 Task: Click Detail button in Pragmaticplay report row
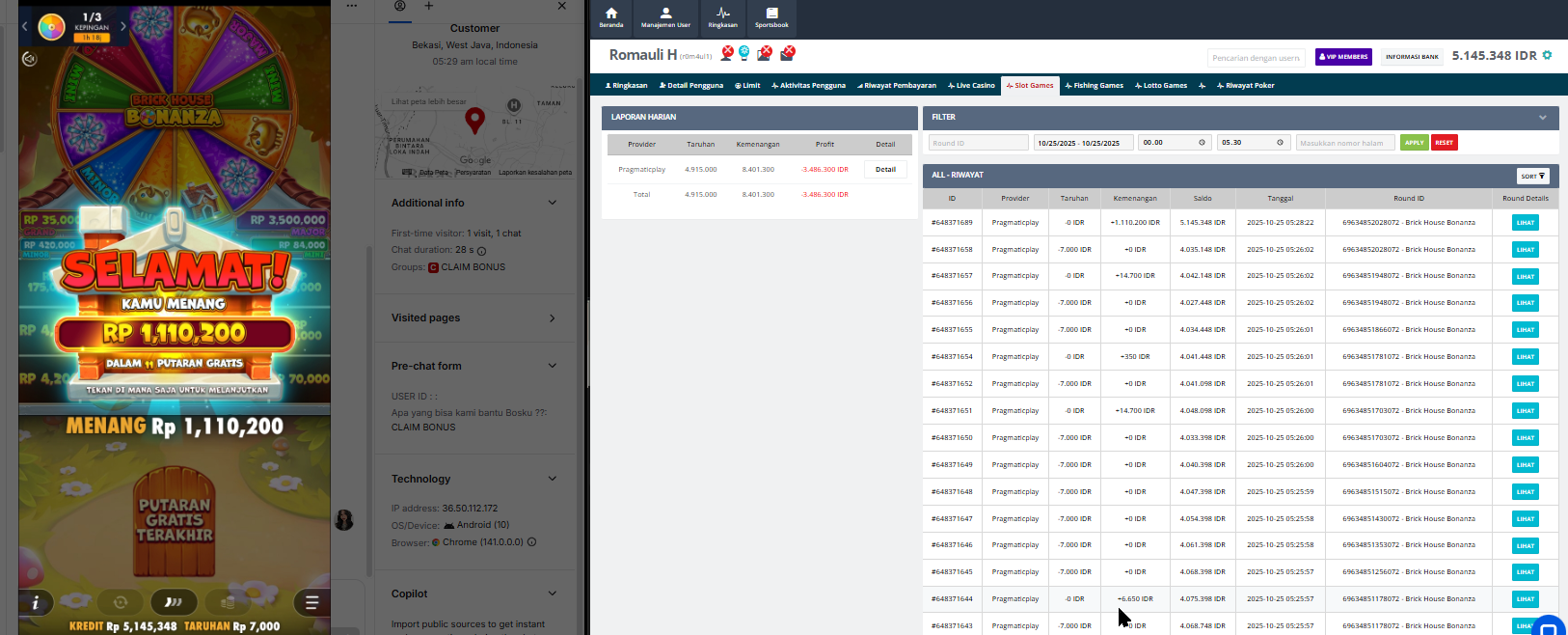[x=885, y=170]
